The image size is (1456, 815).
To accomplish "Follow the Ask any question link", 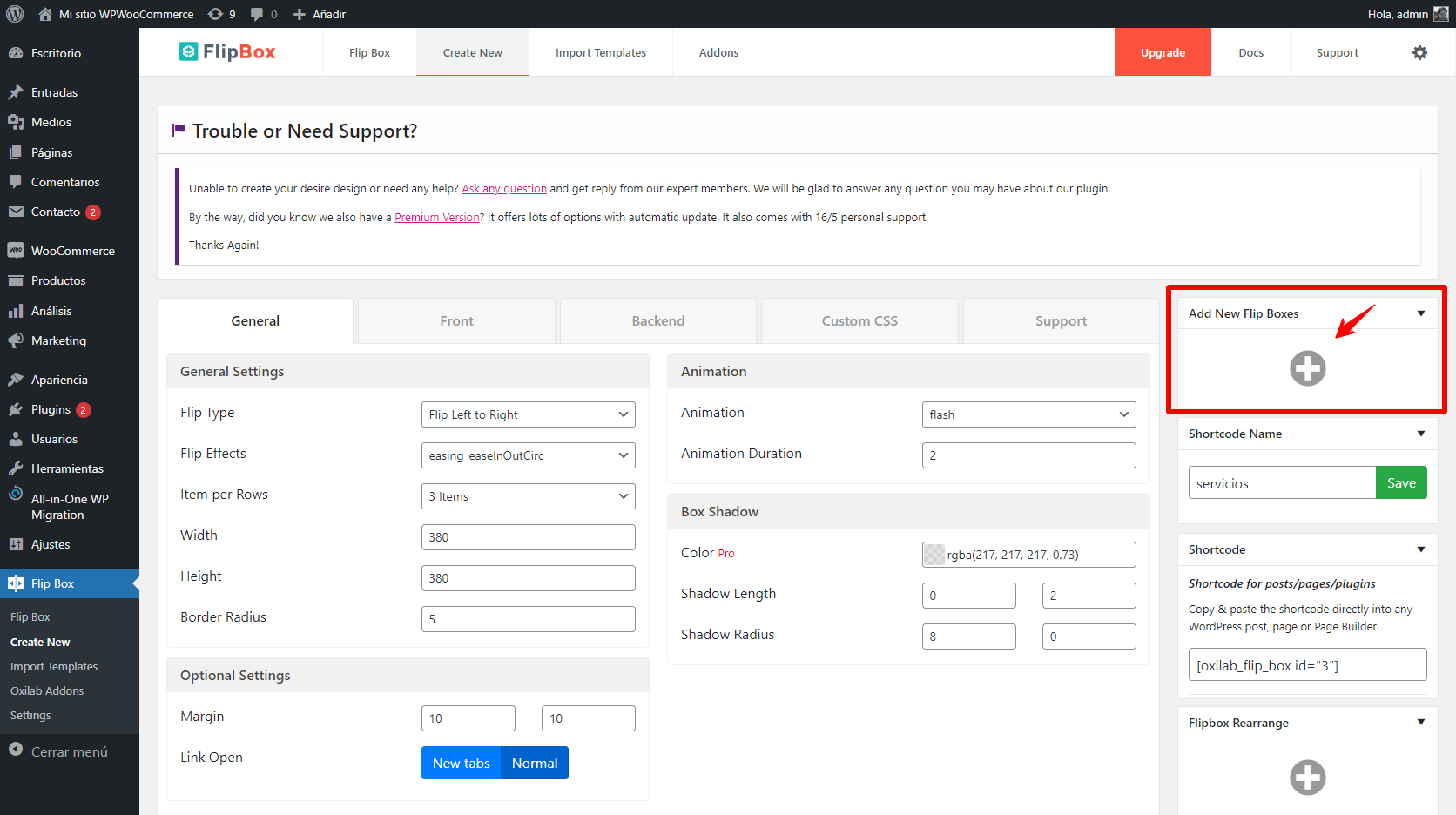I will pyautogui.click(x=504, y=189).
